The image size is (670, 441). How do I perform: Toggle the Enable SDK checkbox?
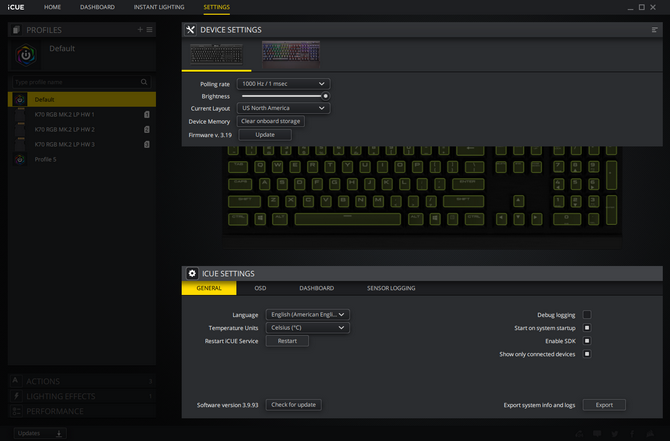click(587, 341)
